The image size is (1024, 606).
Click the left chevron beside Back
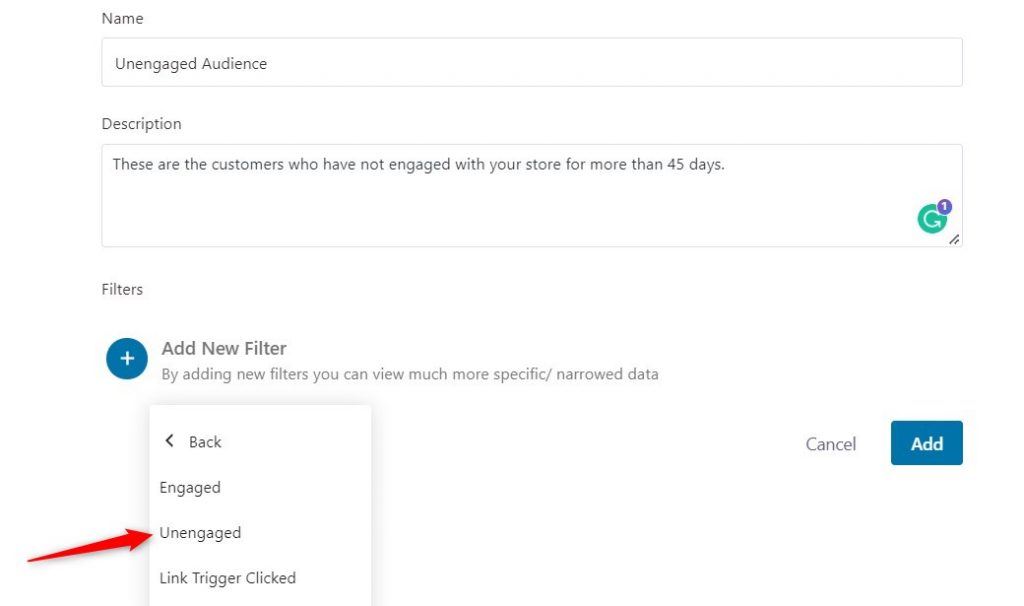[169, 441]
